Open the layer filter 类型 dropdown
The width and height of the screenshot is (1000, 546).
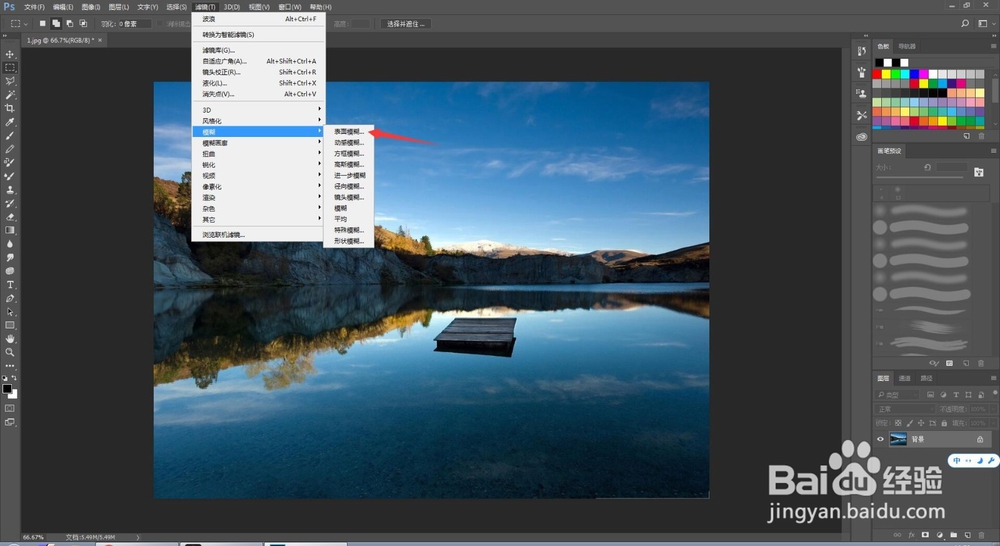pyautogui.click(x=898, y=395)
